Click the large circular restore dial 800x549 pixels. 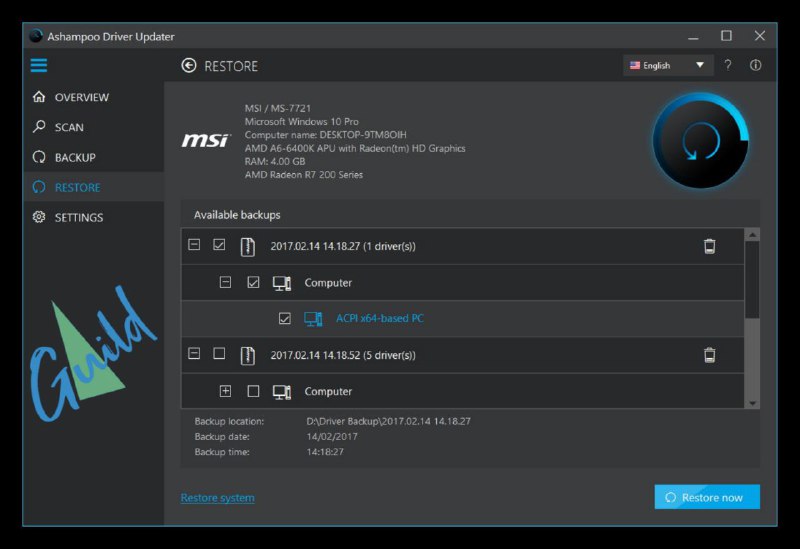pos(701,141)
